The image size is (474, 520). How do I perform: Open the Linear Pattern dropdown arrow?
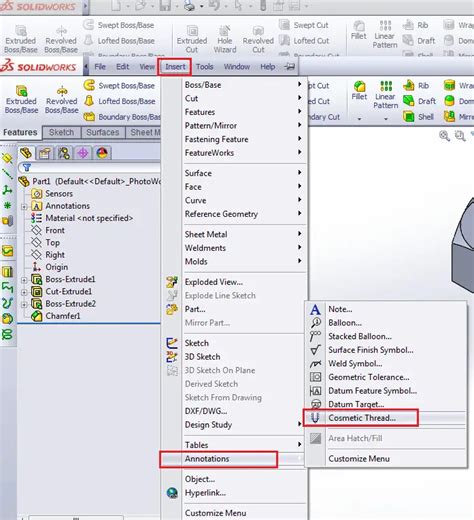pos(386,119)
